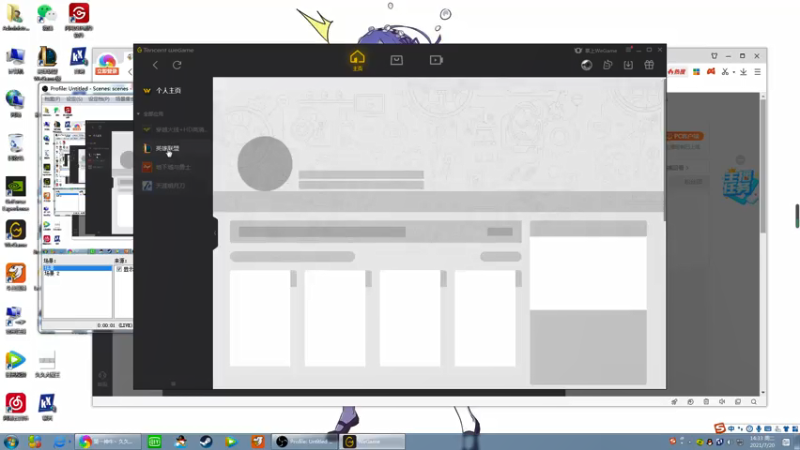Image resolution: width=800 pixels, height=450 pixels.
Task: Open the GeForce Experience desktop icon
Action: (x=16, y=194)
